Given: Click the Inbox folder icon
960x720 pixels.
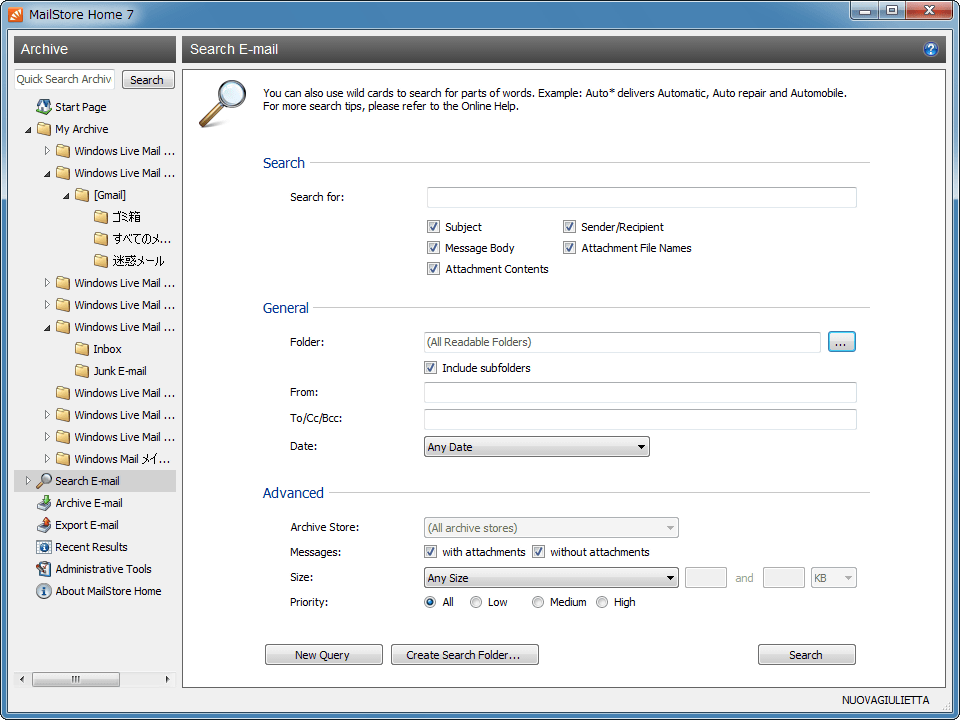Looking at the screenshot, I should tap(82, 349).
